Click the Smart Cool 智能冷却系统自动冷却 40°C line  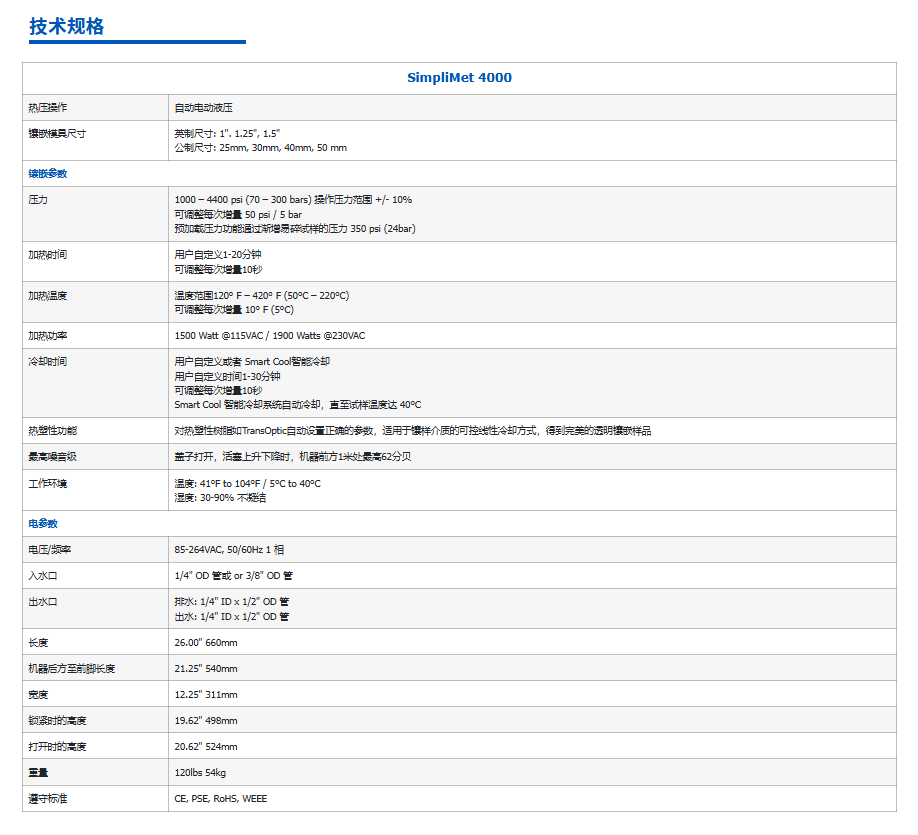[x=297, y=405]
